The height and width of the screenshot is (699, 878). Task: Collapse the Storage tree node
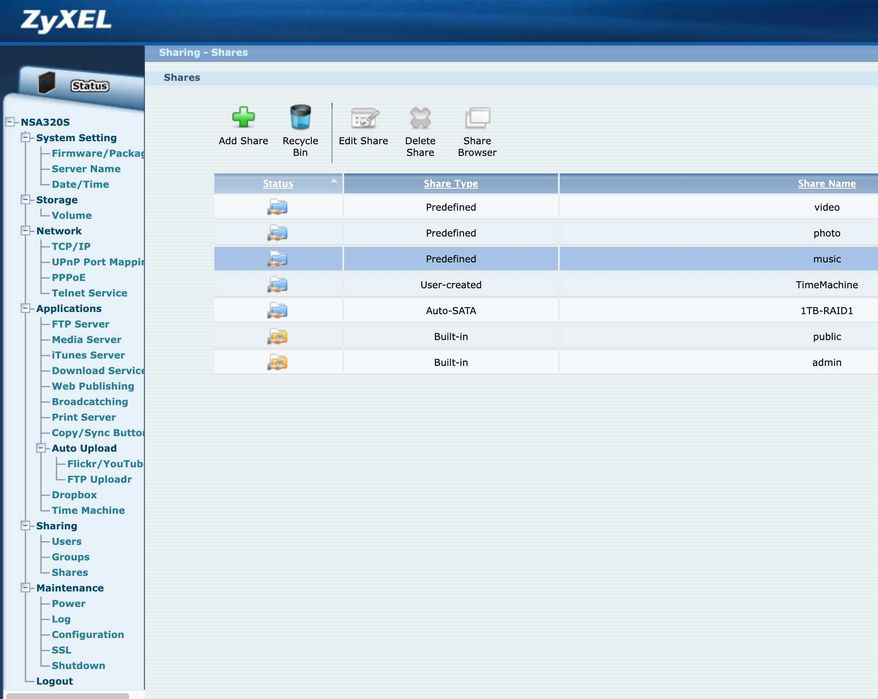tap(25, 199)
